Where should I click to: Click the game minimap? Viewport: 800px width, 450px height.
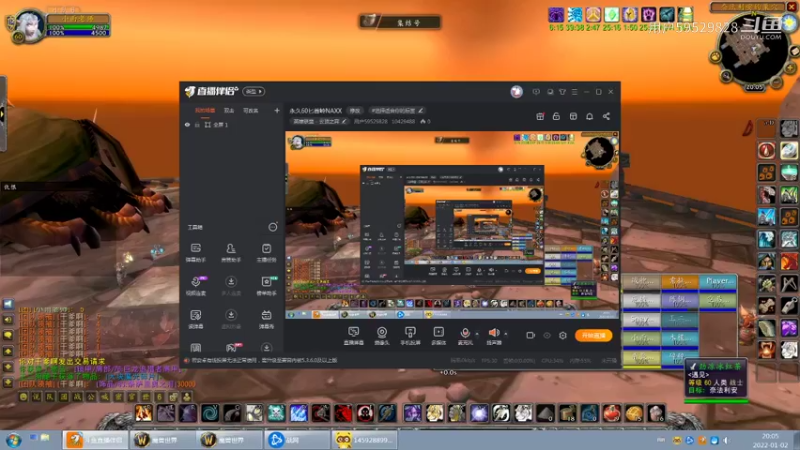[x=753, y=49]
